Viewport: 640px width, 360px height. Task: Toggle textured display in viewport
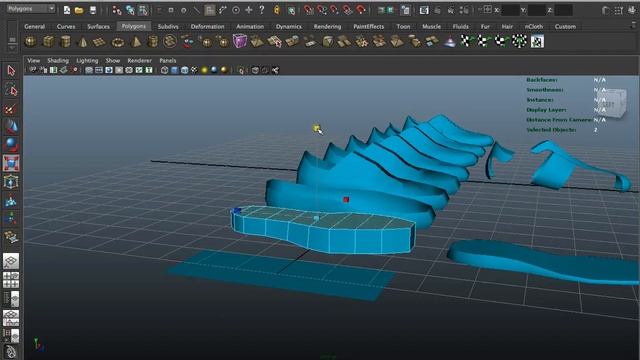click(194, 70)
